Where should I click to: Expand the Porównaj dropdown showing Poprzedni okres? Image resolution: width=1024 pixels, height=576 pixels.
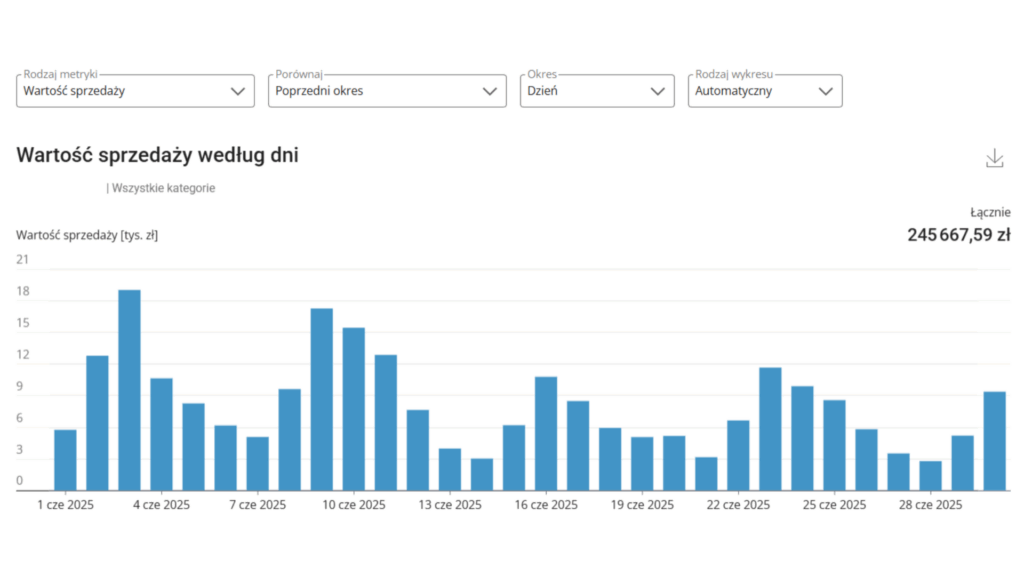387,91
